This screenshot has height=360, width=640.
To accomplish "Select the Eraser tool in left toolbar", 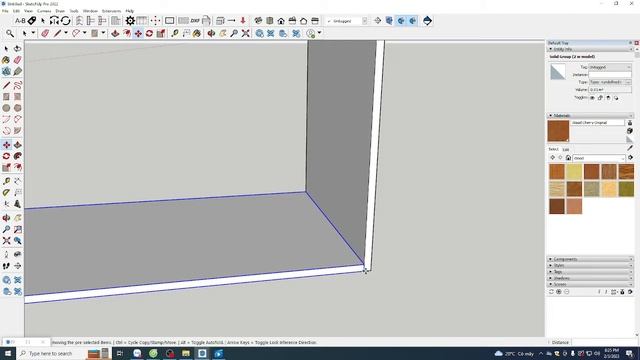I will pyautogui.click(x=18, y=60).
